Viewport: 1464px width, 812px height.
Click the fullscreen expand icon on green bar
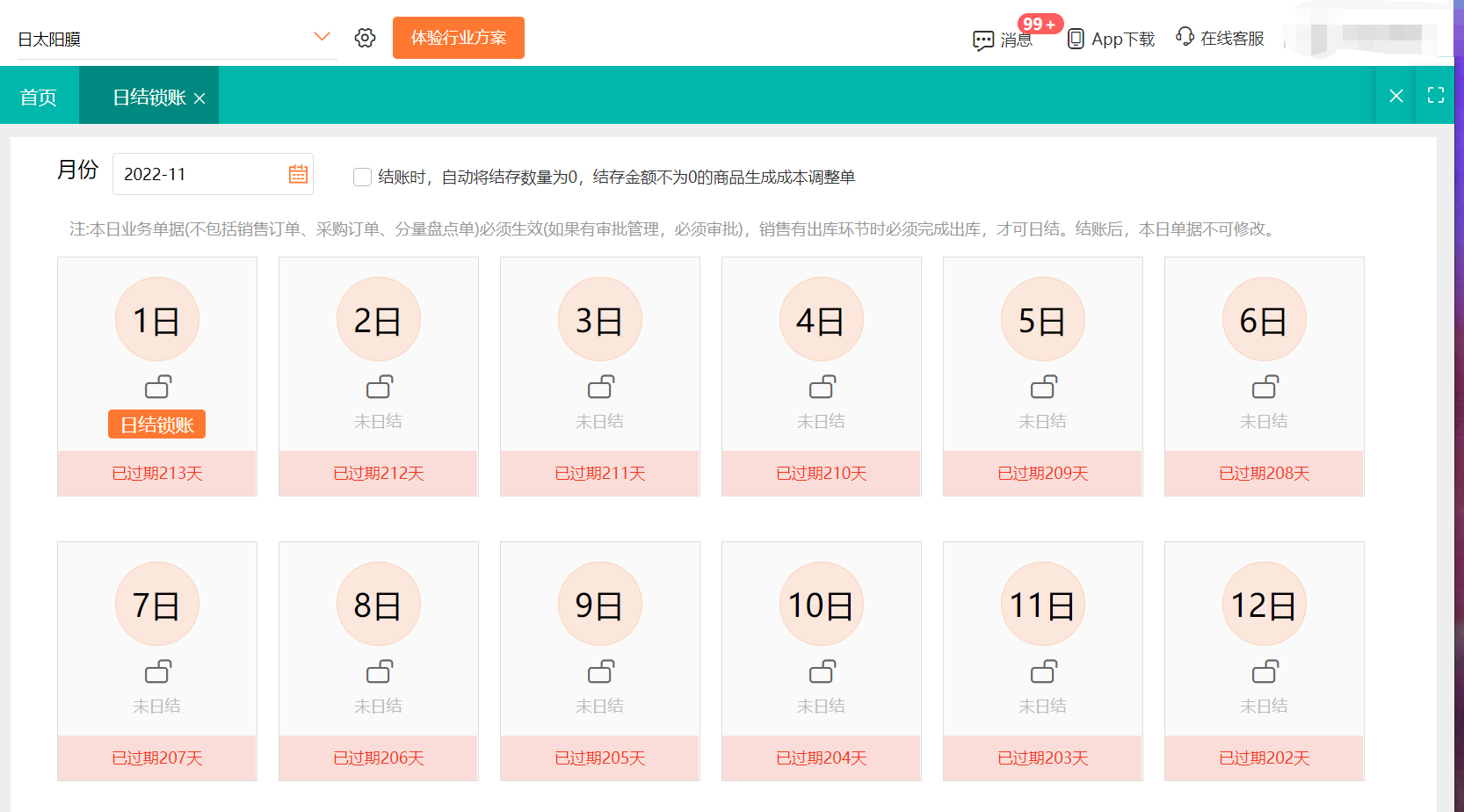(1436, 95)
